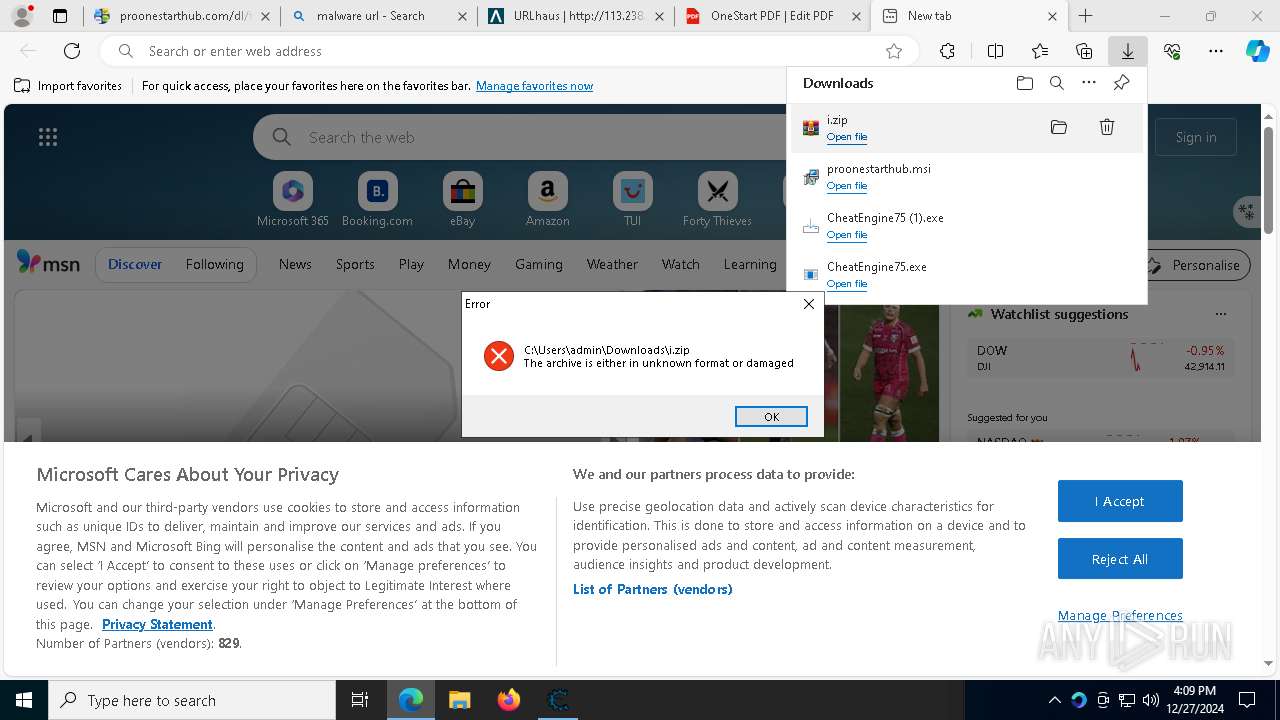1280x720 pixels.
Task: Click OK in the Error dialog
Action: click(771, 417)
